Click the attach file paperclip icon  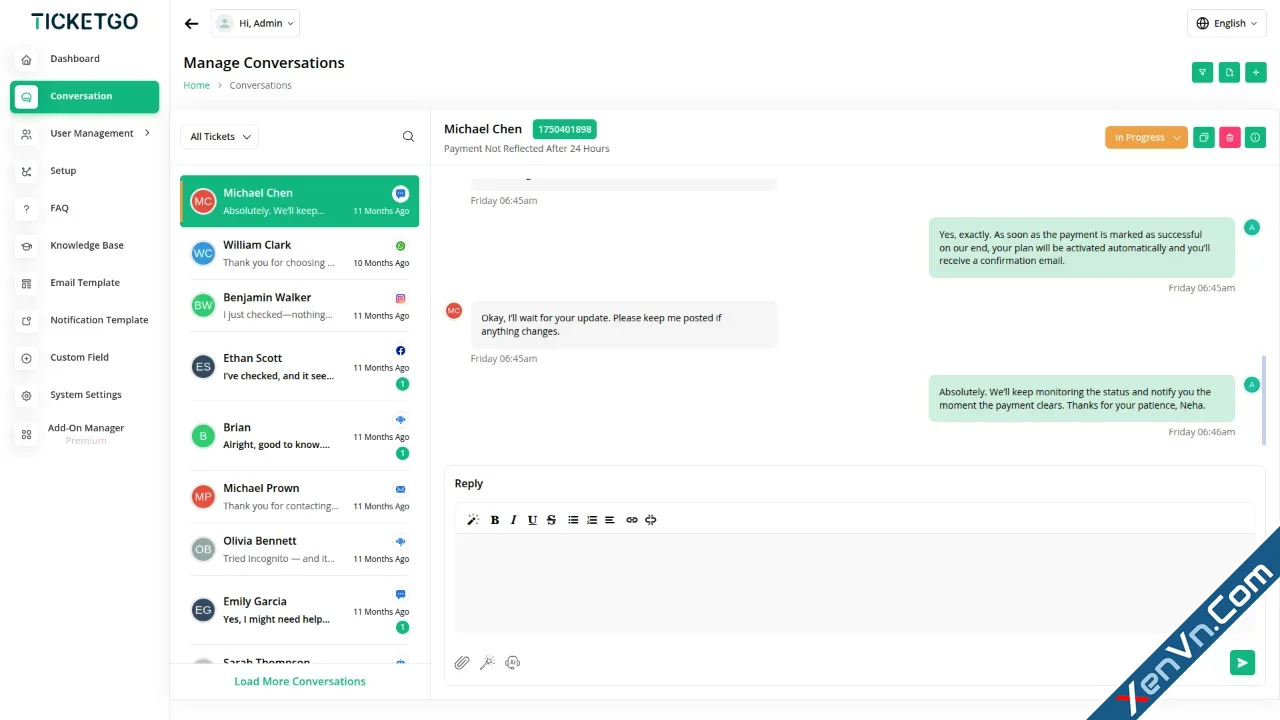(462, 662)
